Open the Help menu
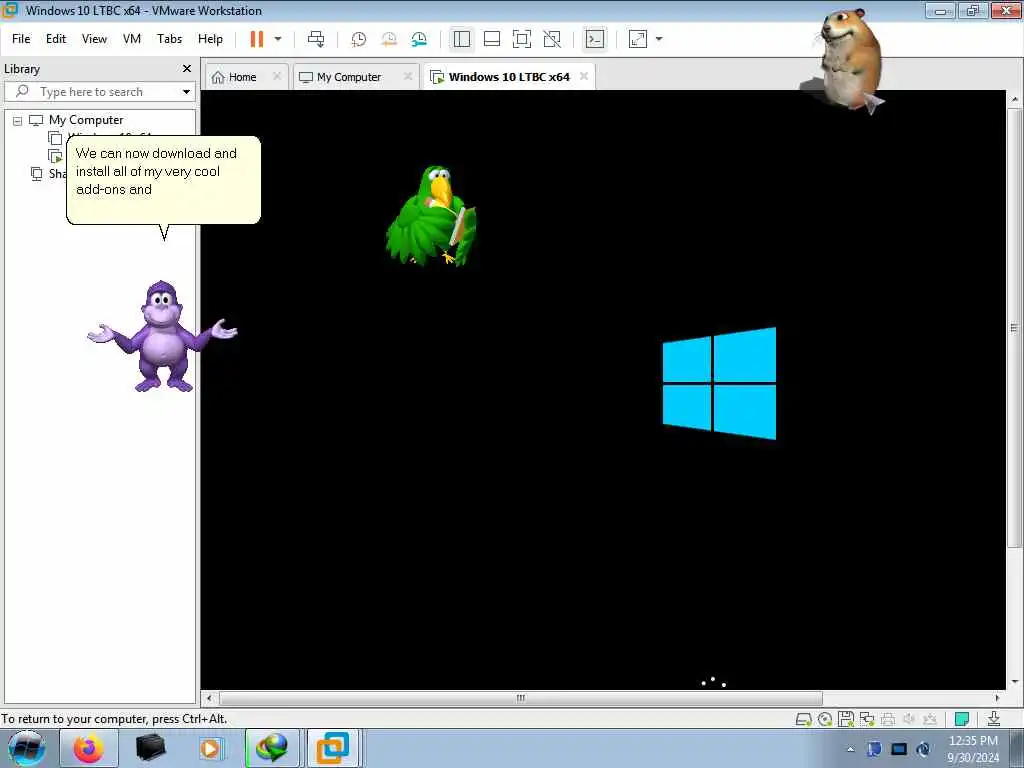This screenshot has width=1024, height=768. click(x=210, y=39)
